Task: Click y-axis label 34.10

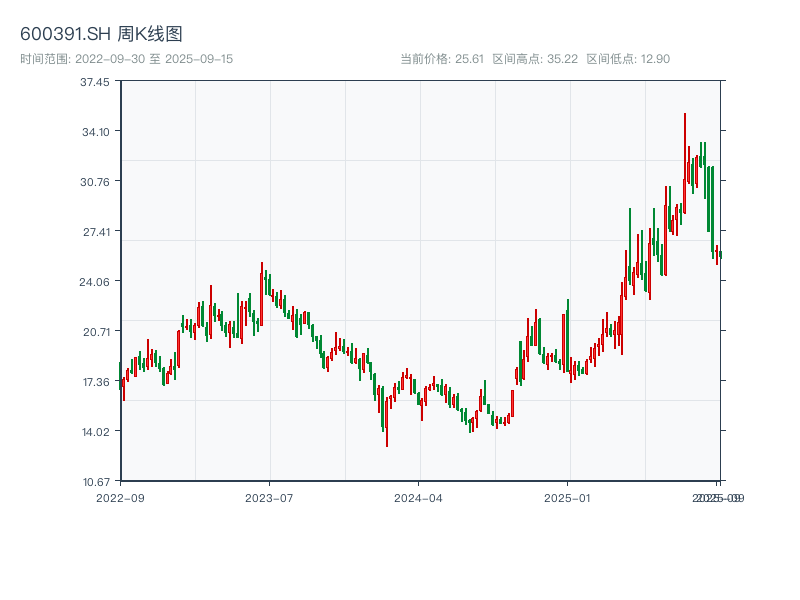Action: [96, 132]
